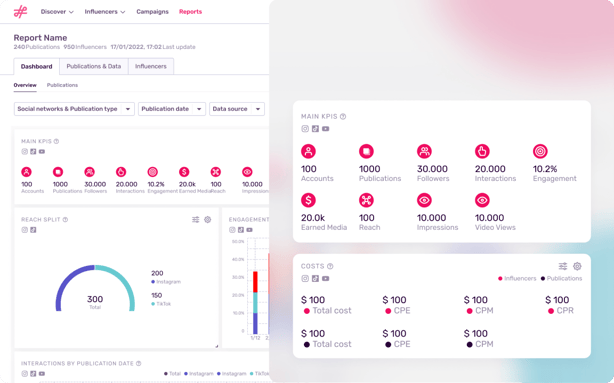
Task: Expand the Publication date filter dropdown
Action: point(172,109)
